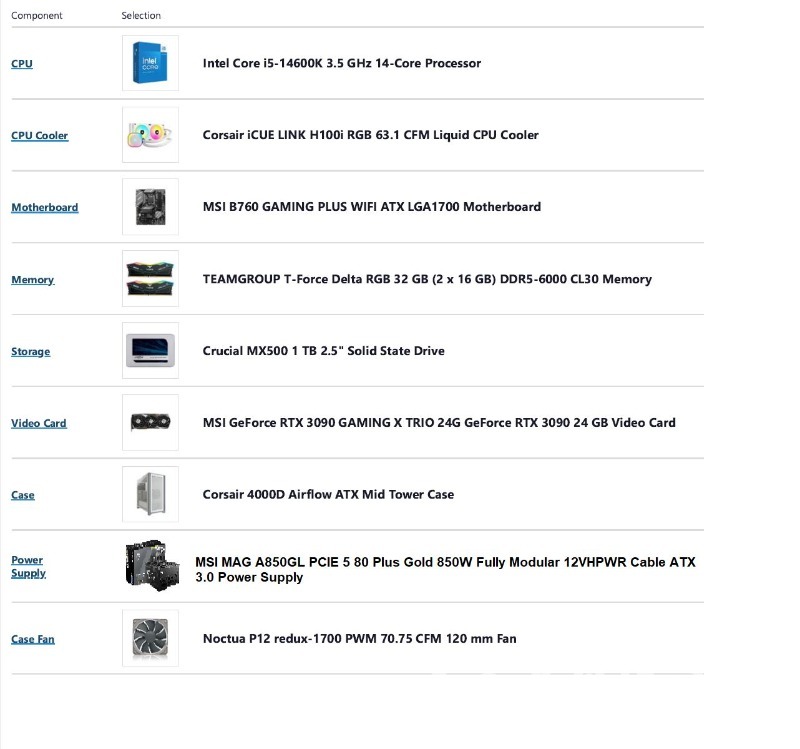Click the MSI power supply image
Image resolution: width=800 pixels, height=749 pixels.
pos(152,566)
